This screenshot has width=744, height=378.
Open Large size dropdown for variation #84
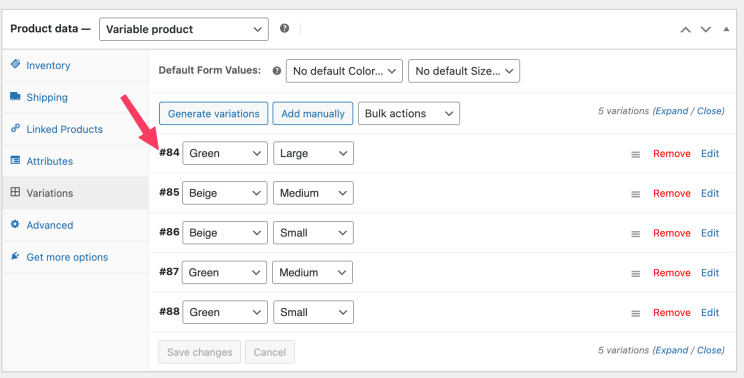(x=313, y=153)
